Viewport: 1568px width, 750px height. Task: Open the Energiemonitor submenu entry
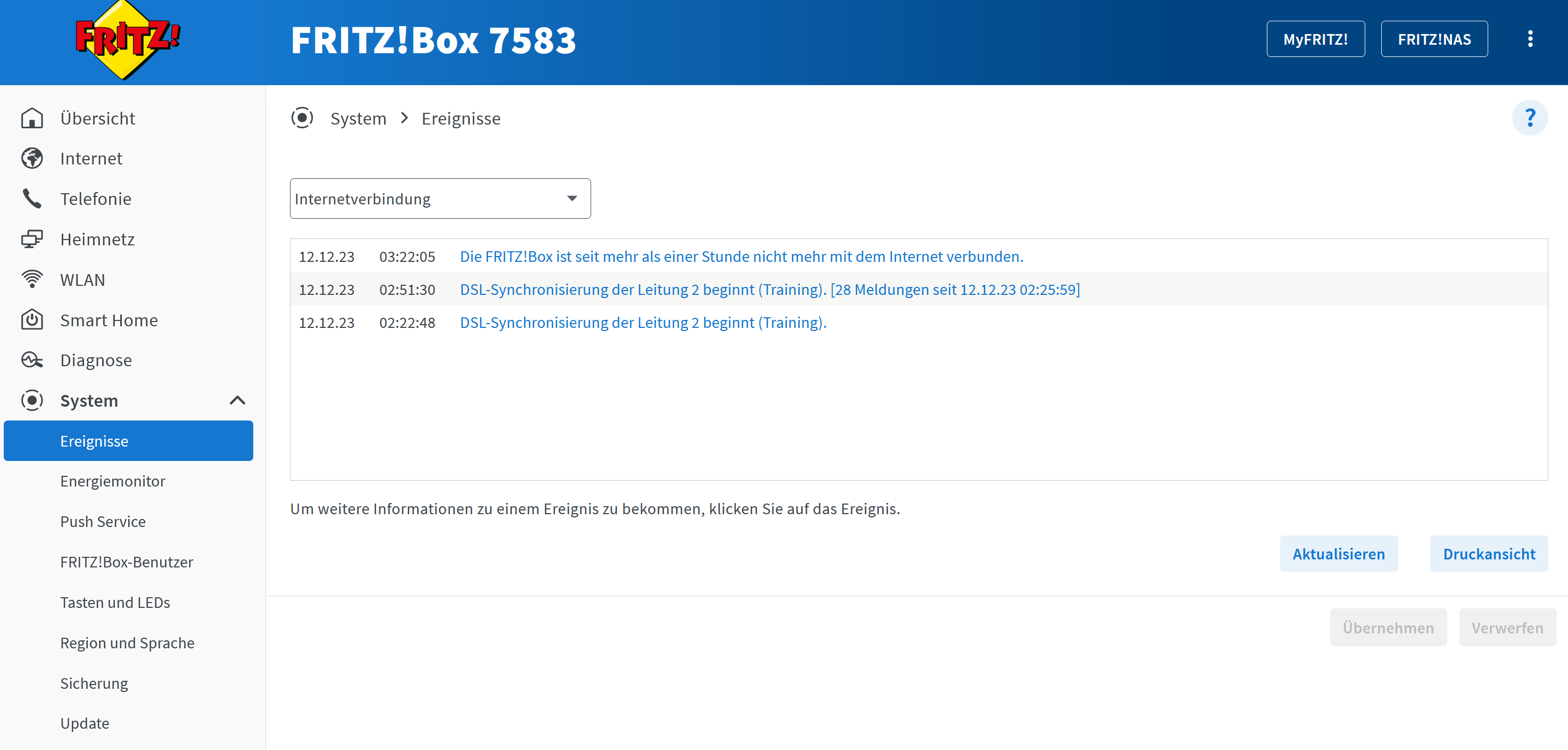pos(113,481)
